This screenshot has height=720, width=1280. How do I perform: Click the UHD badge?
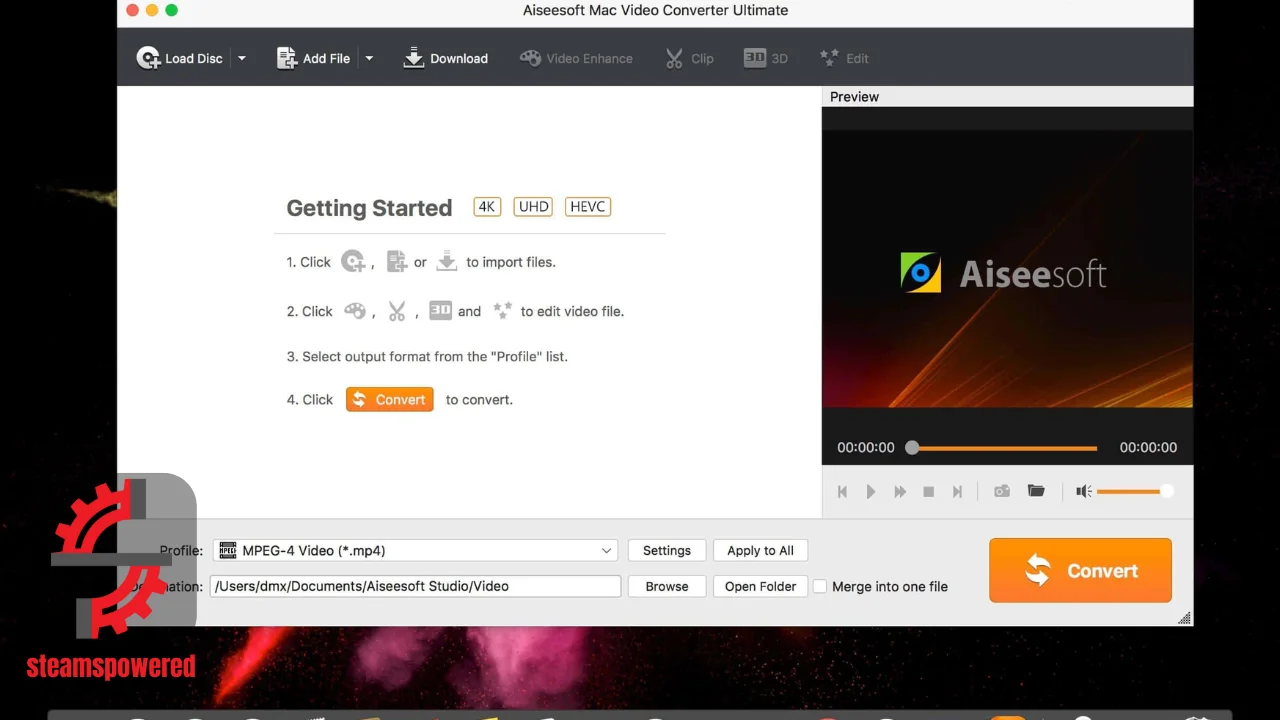[x=534, y=207]
